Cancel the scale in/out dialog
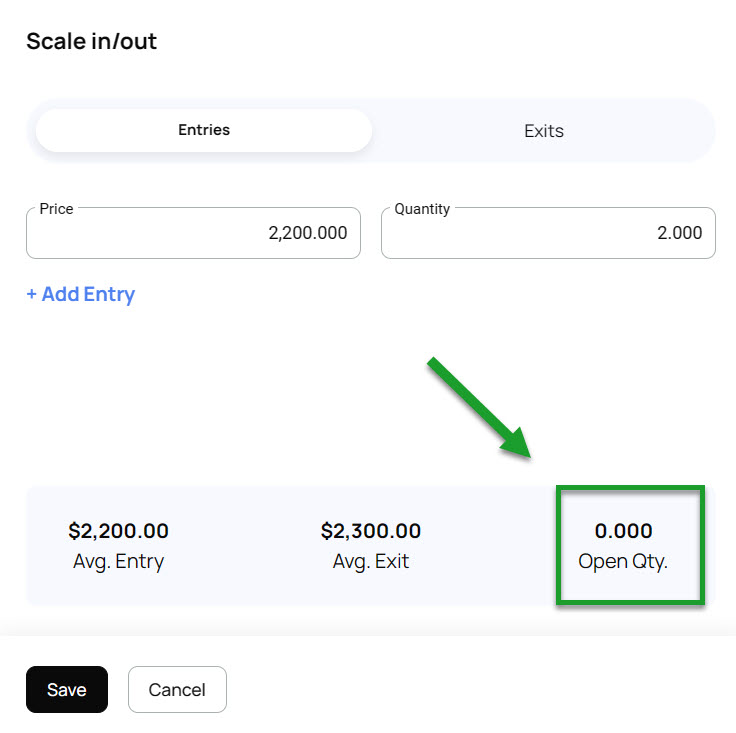Viewport: 736px width, 733px height. [177, 690]
